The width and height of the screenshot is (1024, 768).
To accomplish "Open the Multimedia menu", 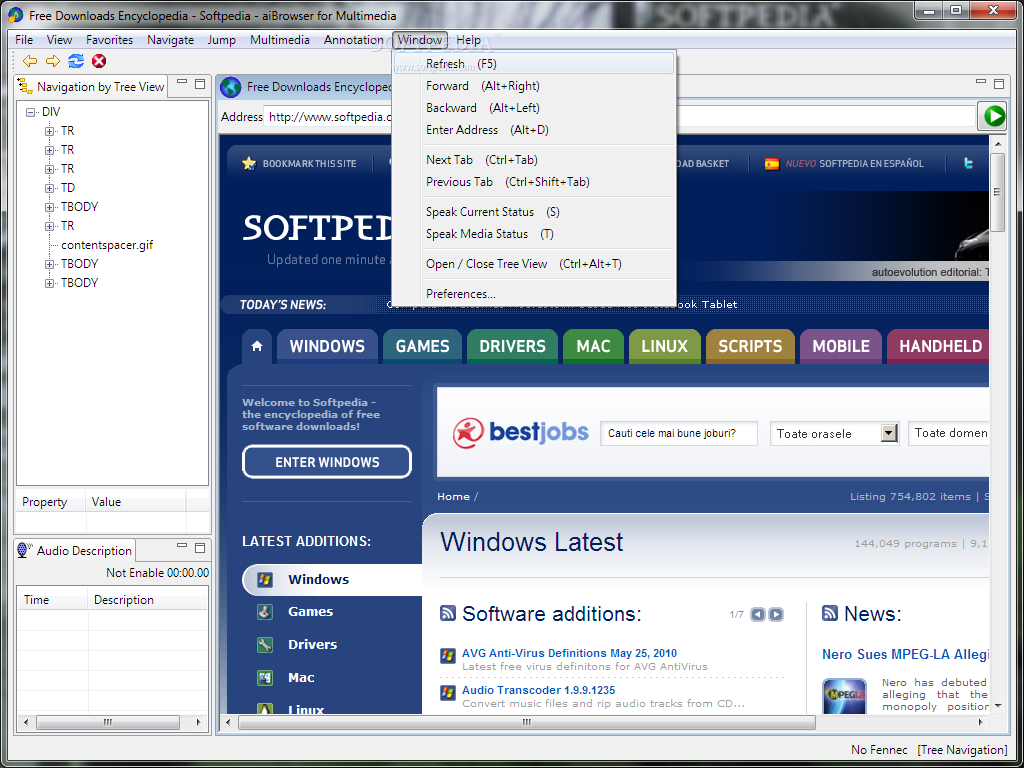I will [x=280, y=40].
